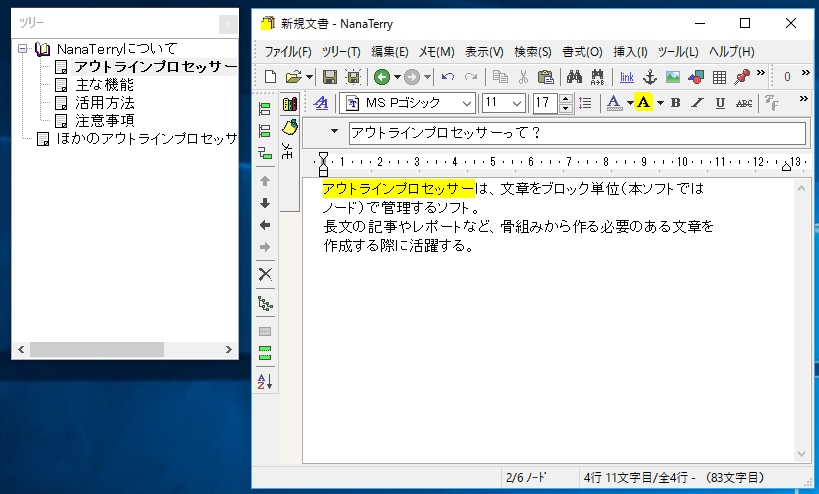Viewport: 819px width, 494px height.
Task: Sort nodes with the A-Z sort icon
Action: point(265,382)
